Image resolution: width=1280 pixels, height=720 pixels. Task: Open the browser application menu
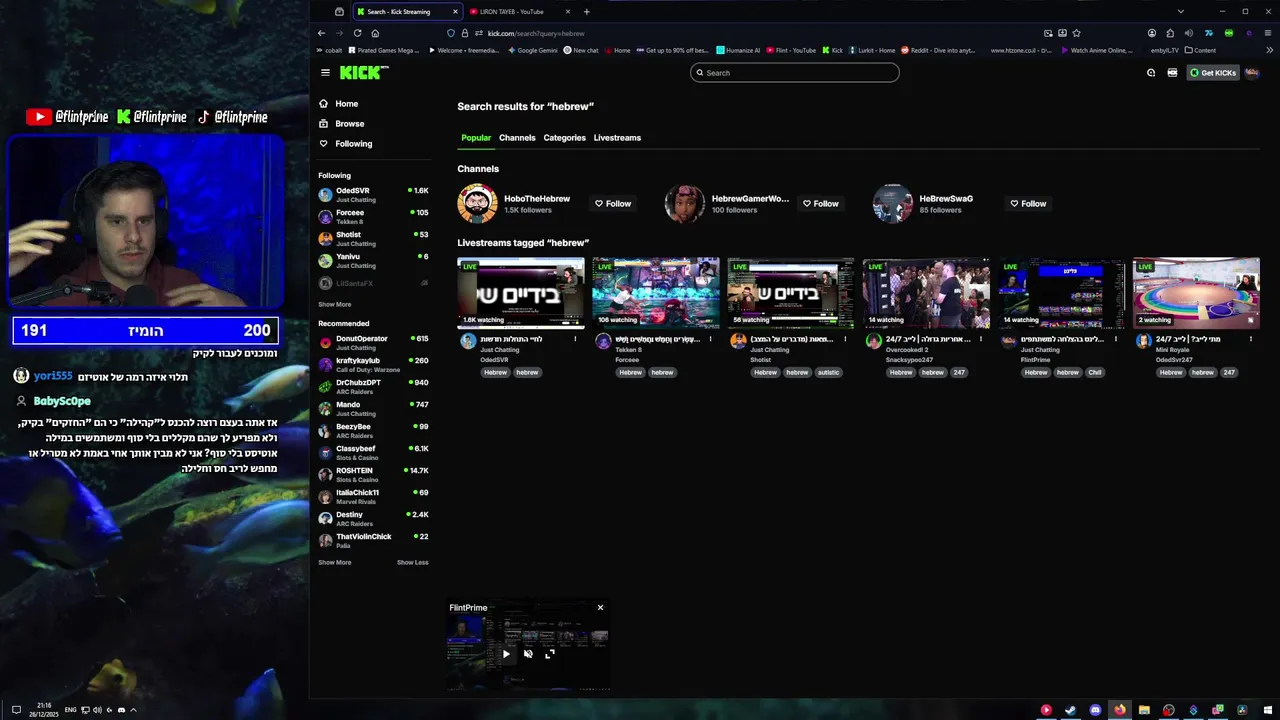click(1268, 33)
